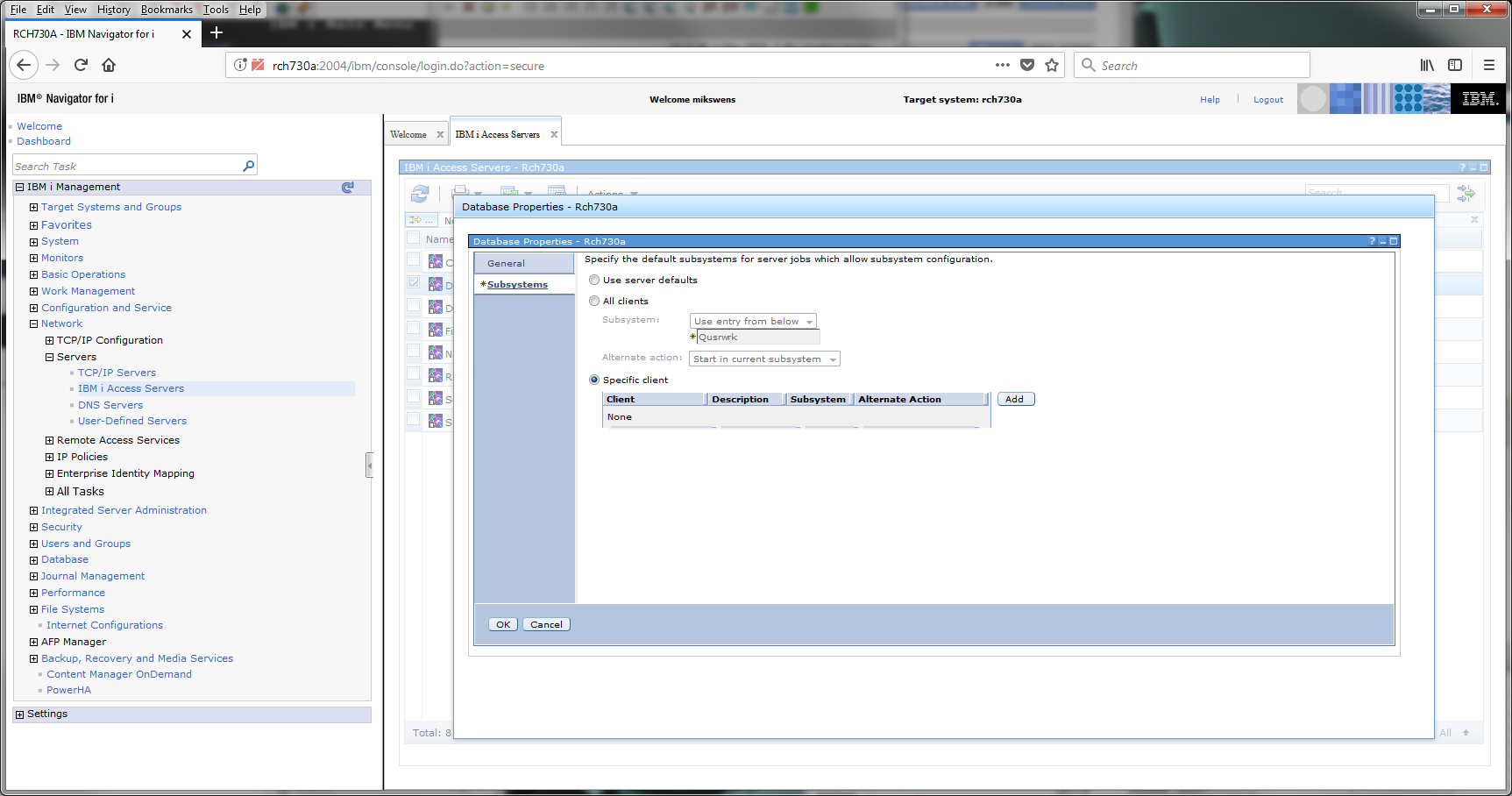Viewport: 1512px width, 796px height.
Task: Toggle the select-all checkbox in servers table header
Action: [x=413, y=238]
